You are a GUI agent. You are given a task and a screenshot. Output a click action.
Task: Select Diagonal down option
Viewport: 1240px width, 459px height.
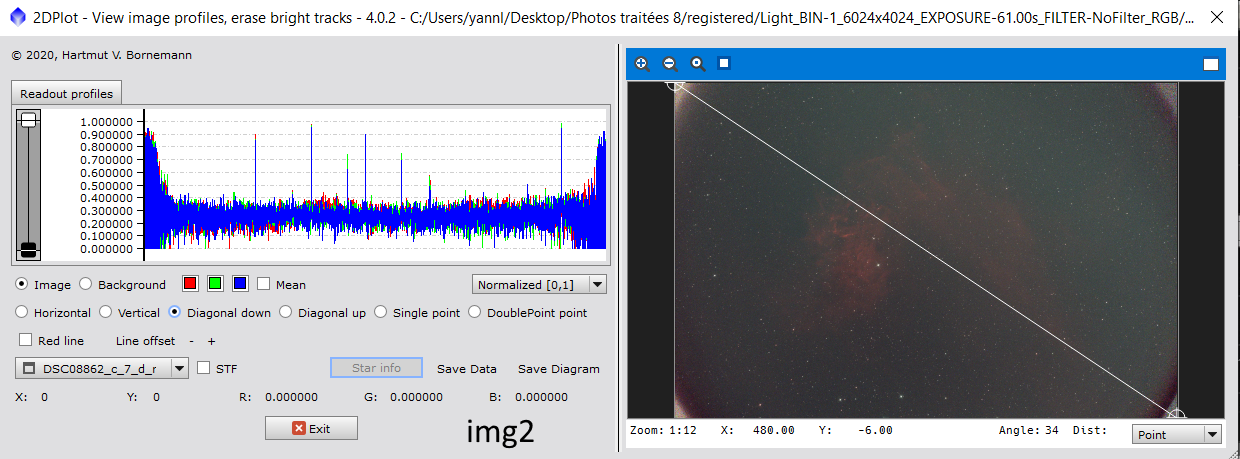click(x=175, y=313)
